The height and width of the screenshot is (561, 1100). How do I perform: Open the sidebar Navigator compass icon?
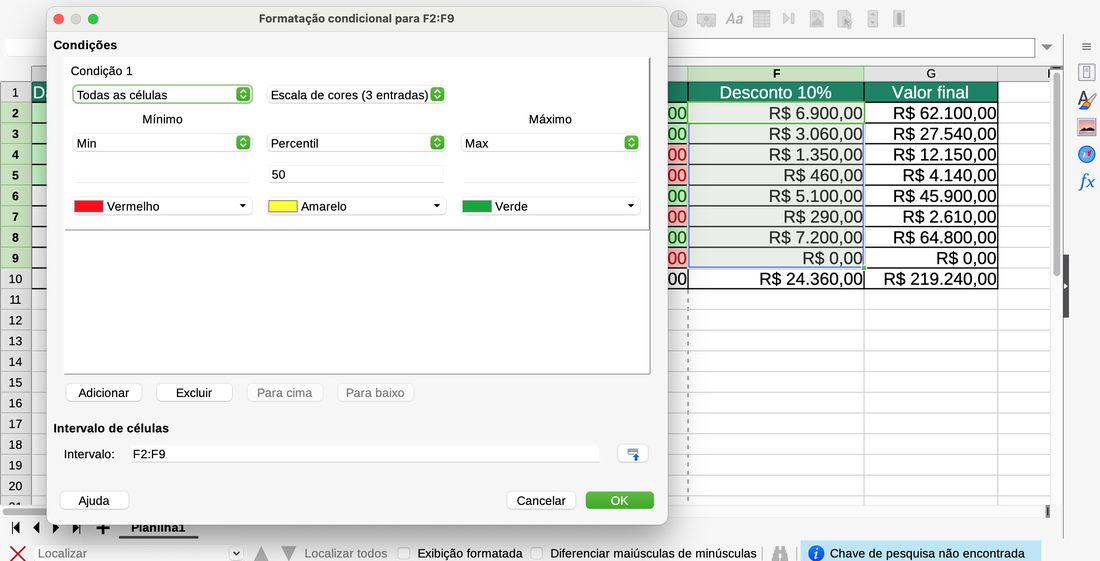click(x=1086, y=154)
